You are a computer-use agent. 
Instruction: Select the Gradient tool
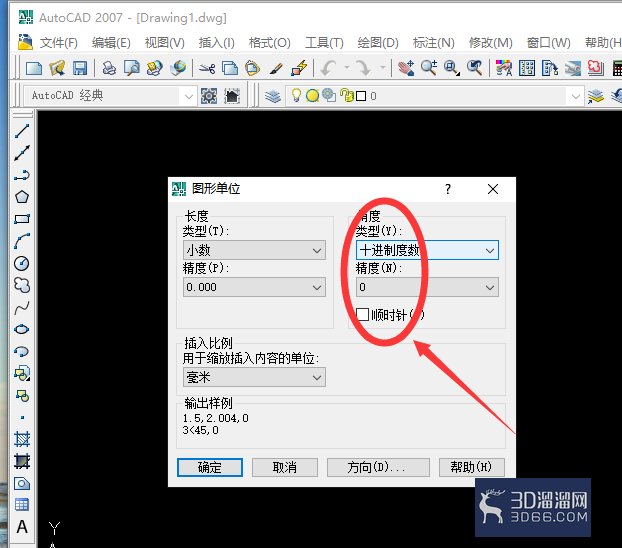pyautogui.click(x=22, y=461)
